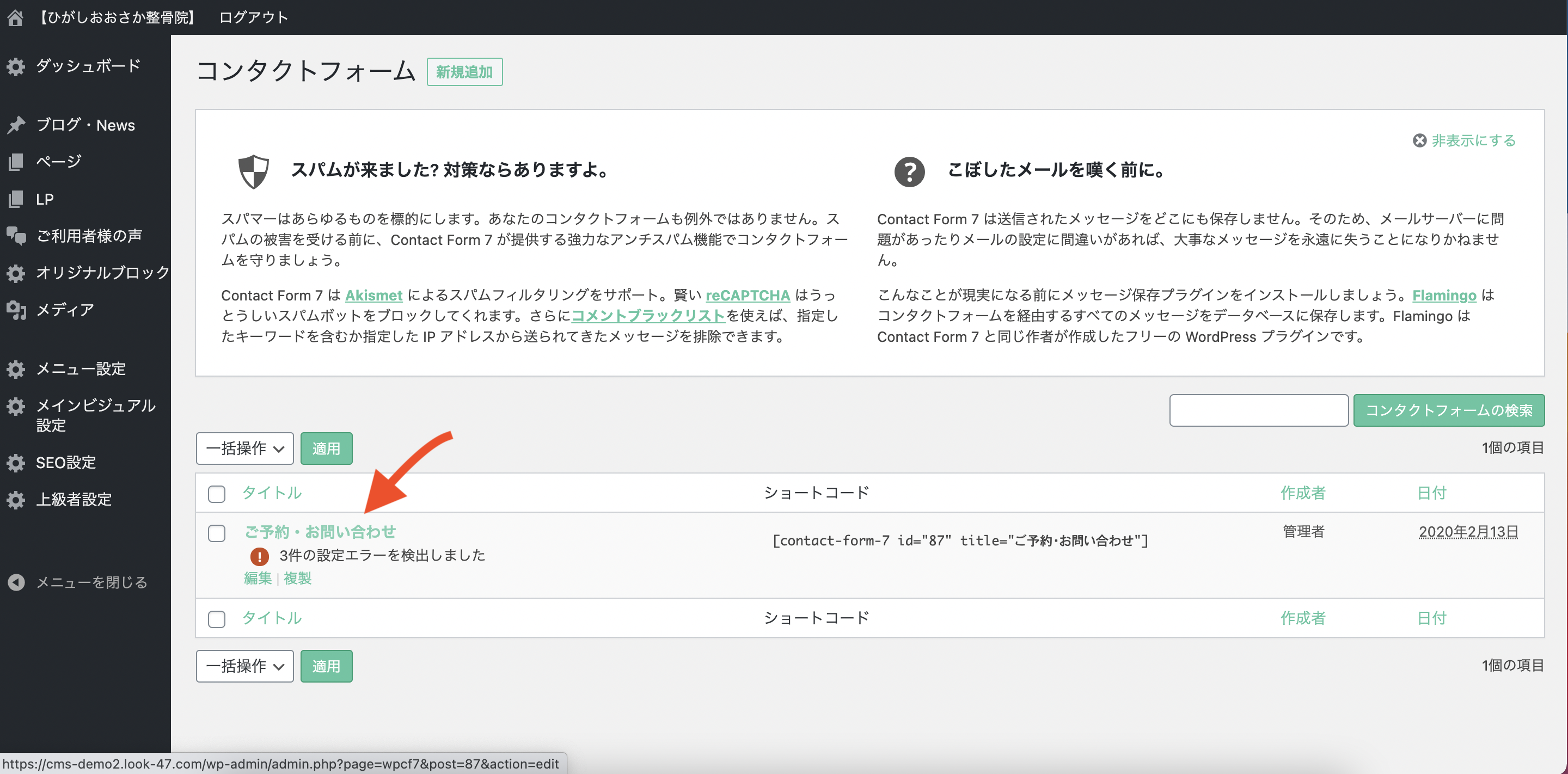Click the pin icon for ブログ・News
This screenshot has height=774, width=1568.
[16, 125]
